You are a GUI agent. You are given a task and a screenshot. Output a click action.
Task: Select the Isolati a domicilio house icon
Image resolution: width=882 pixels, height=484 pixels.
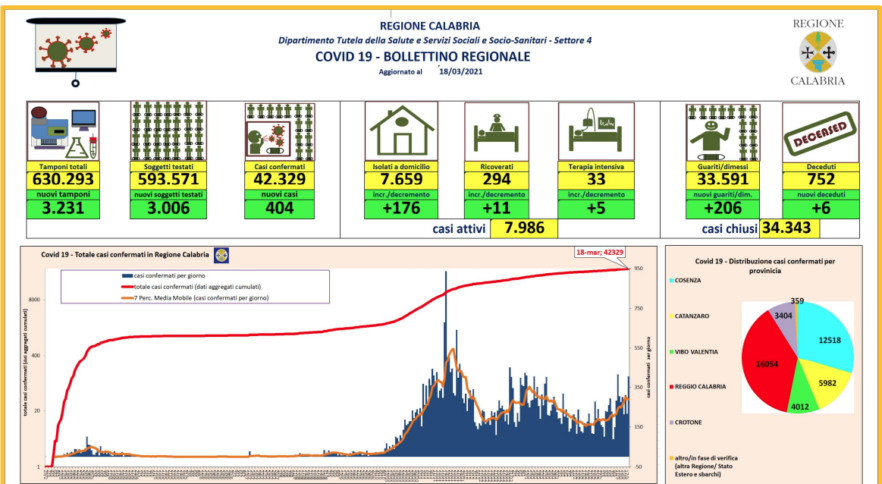coord(401,130)
